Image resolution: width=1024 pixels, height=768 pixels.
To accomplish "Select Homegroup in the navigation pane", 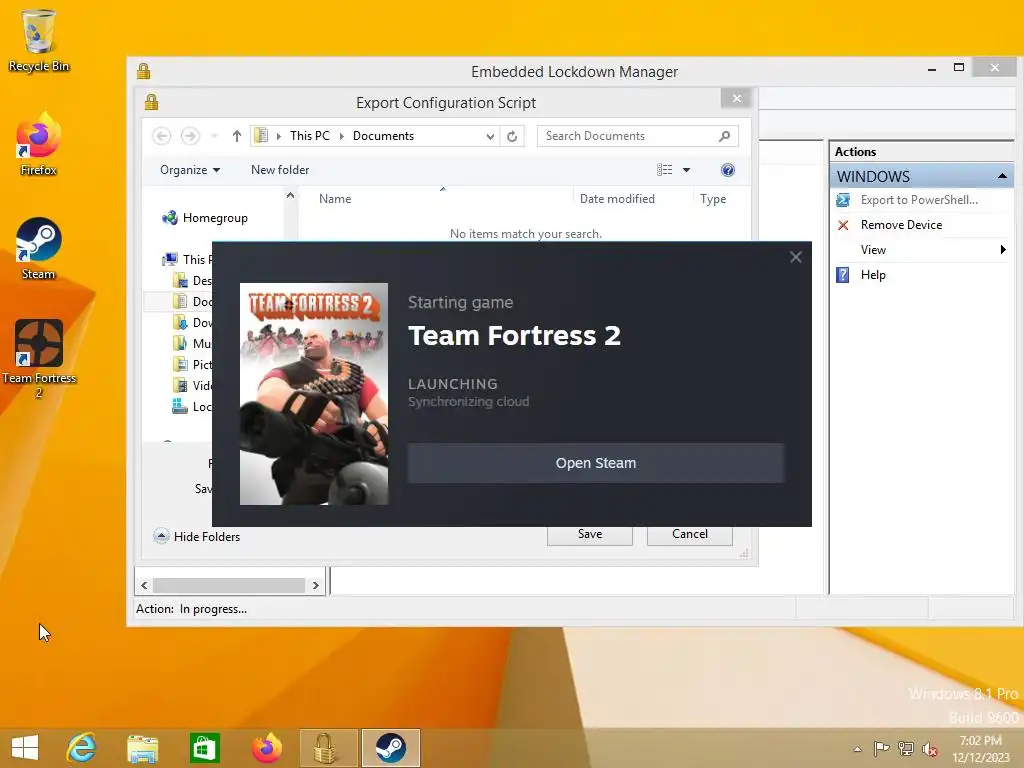I will (205, 218).
